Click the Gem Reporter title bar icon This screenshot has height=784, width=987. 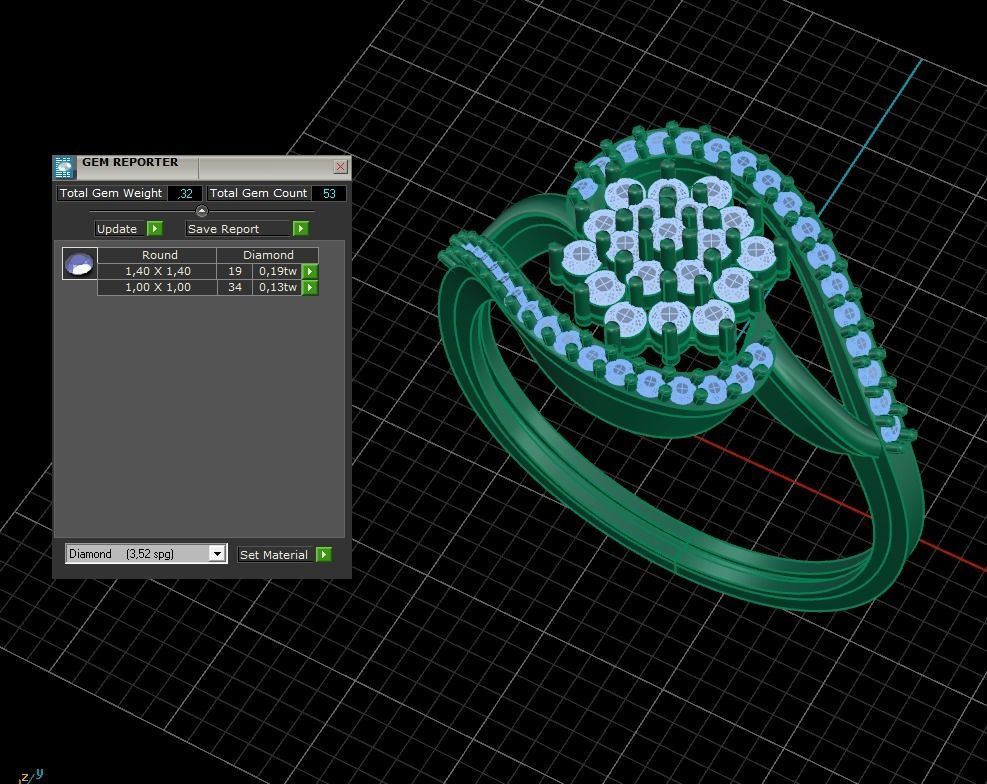pos(64,167)
